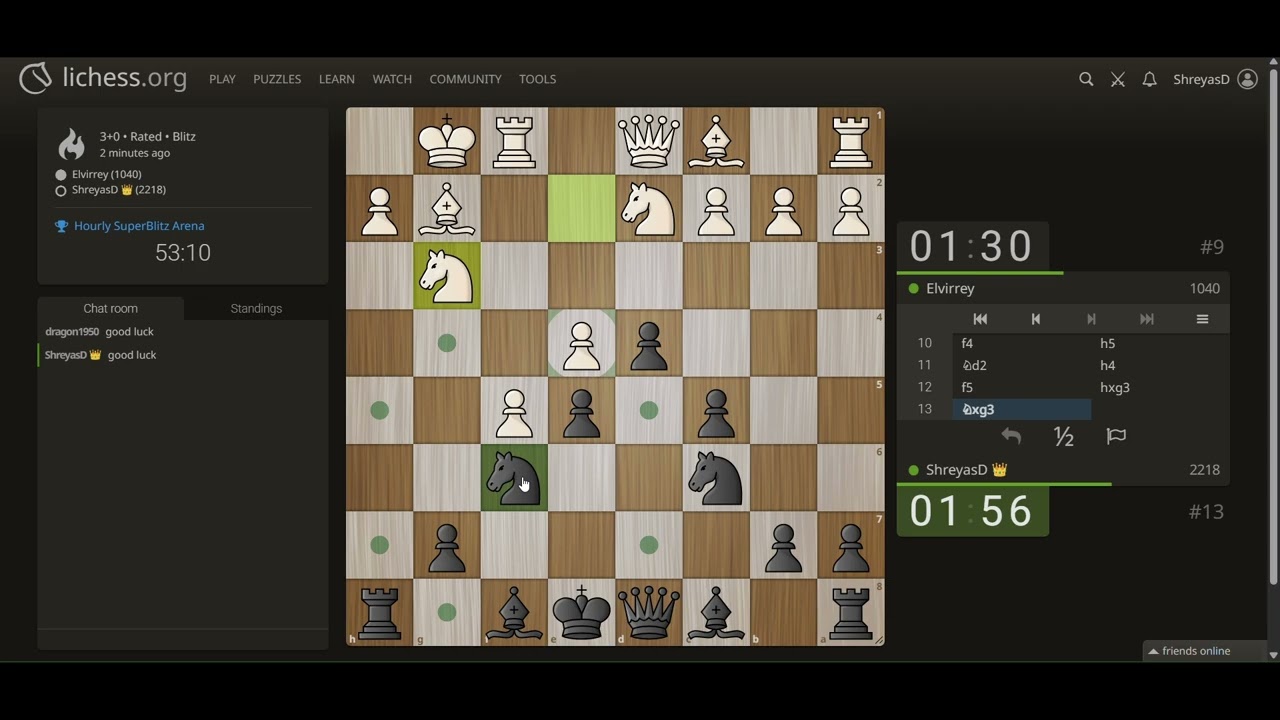Viewport: 1280px width, 720px height.
Task: Click the white pawn on f5
Action: (x=514, y=410)
